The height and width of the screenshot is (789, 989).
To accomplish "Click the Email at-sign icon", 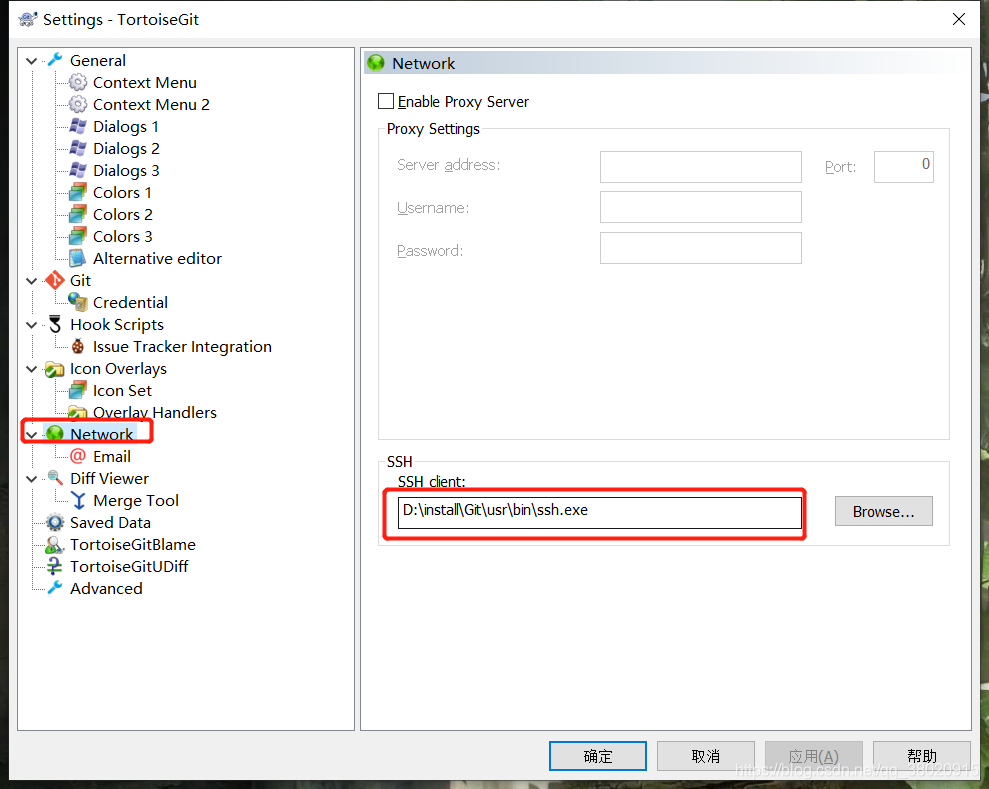I will [x=78, y=456].
